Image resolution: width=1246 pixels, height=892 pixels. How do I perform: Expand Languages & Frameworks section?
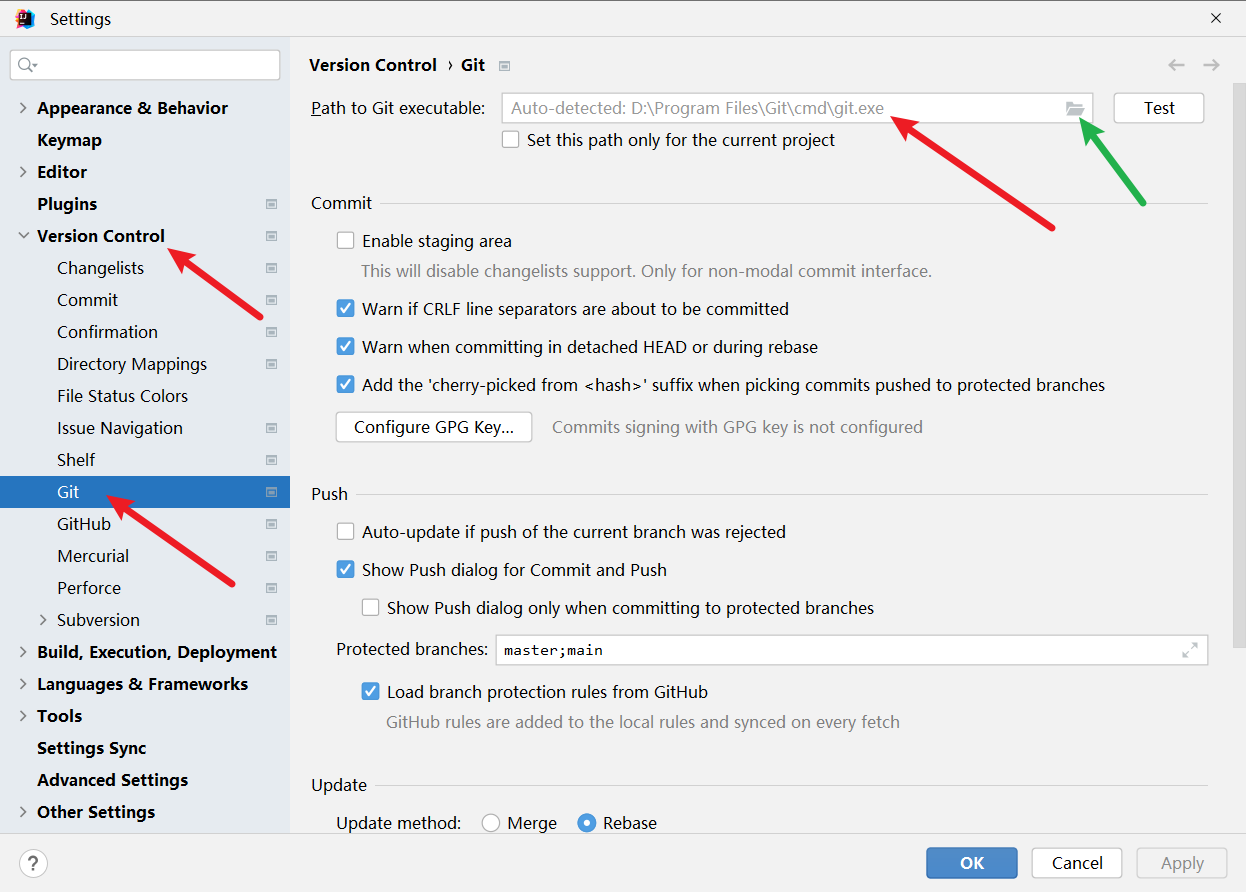tap(23, 684)
